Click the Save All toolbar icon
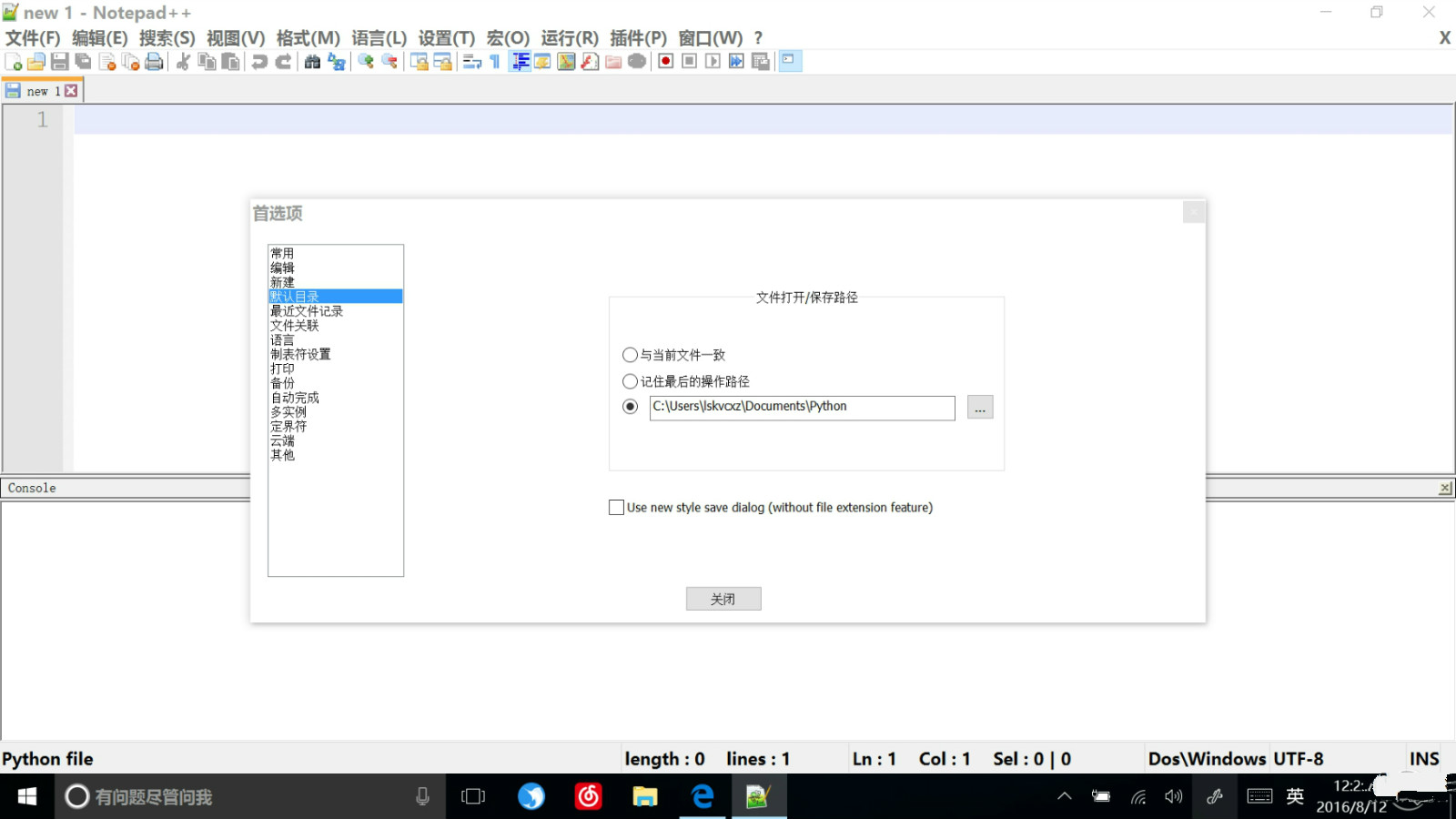The width and height of the screenshot is (1456, 819). [84, 61]
